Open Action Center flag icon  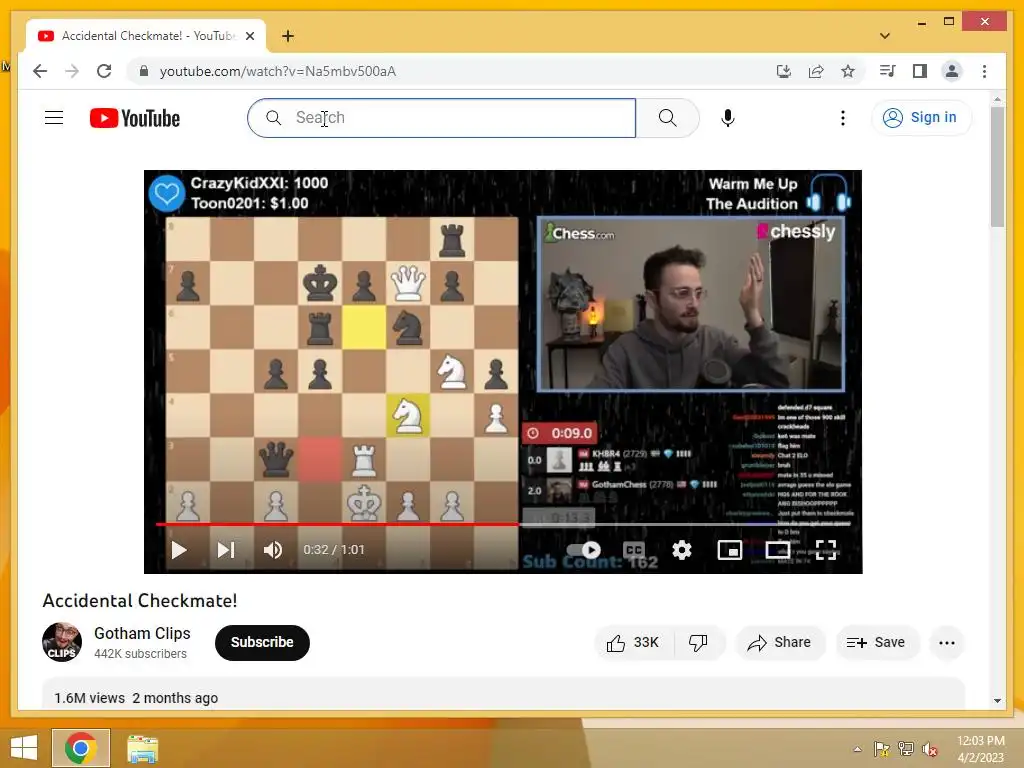click(x=881, y=749)
